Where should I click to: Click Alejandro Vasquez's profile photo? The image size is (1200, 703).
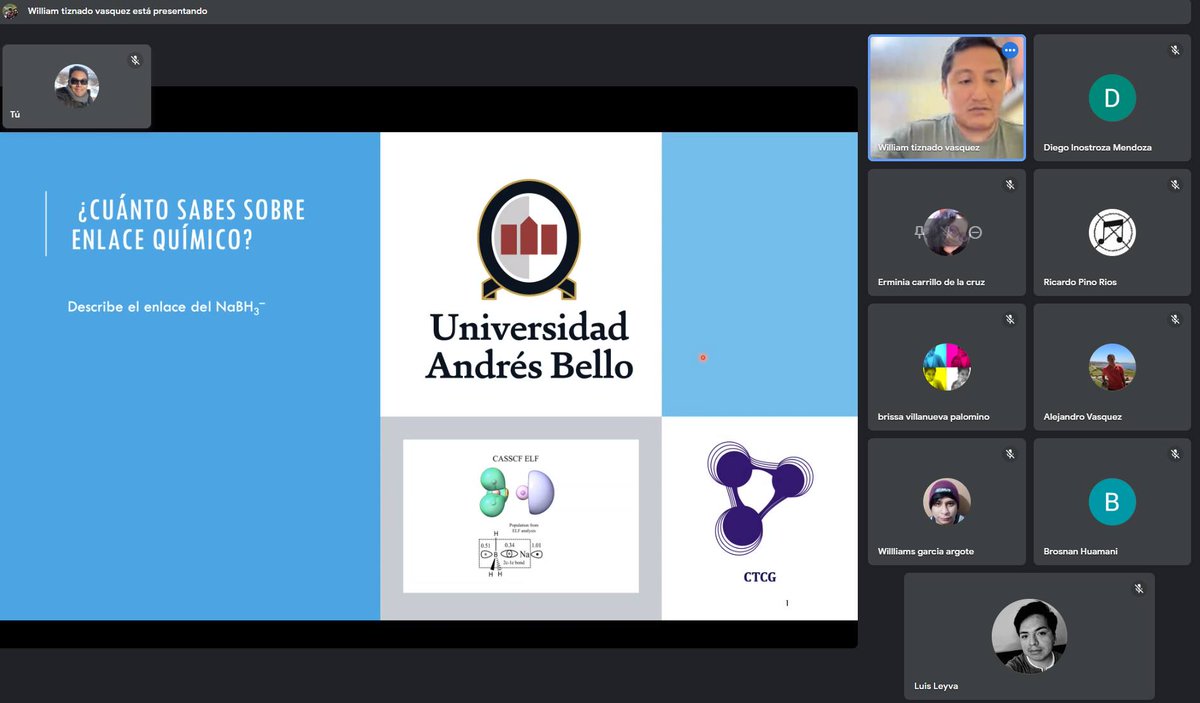1112,367
